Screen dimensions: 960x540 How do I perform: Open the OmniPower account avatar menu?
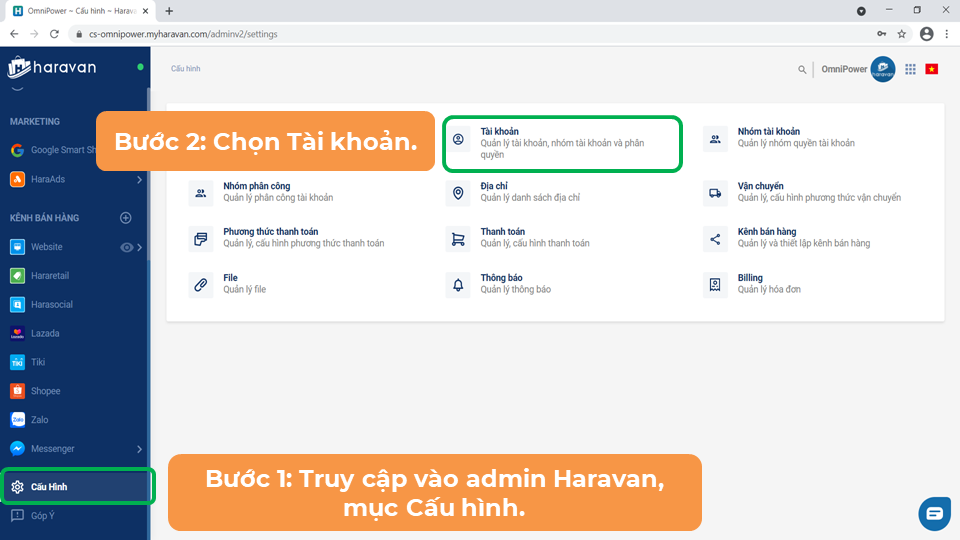[883, 69]
